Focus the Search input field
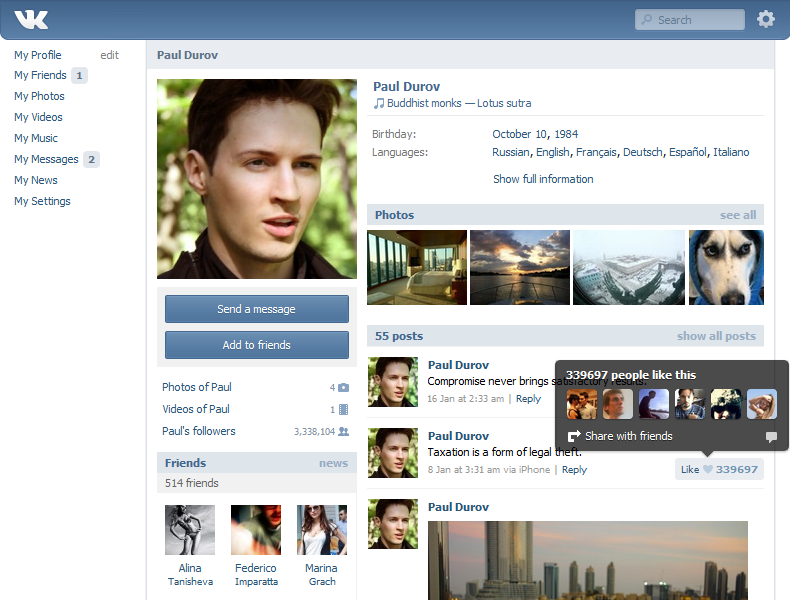This screenshot has height=600, width=790. 690,20
